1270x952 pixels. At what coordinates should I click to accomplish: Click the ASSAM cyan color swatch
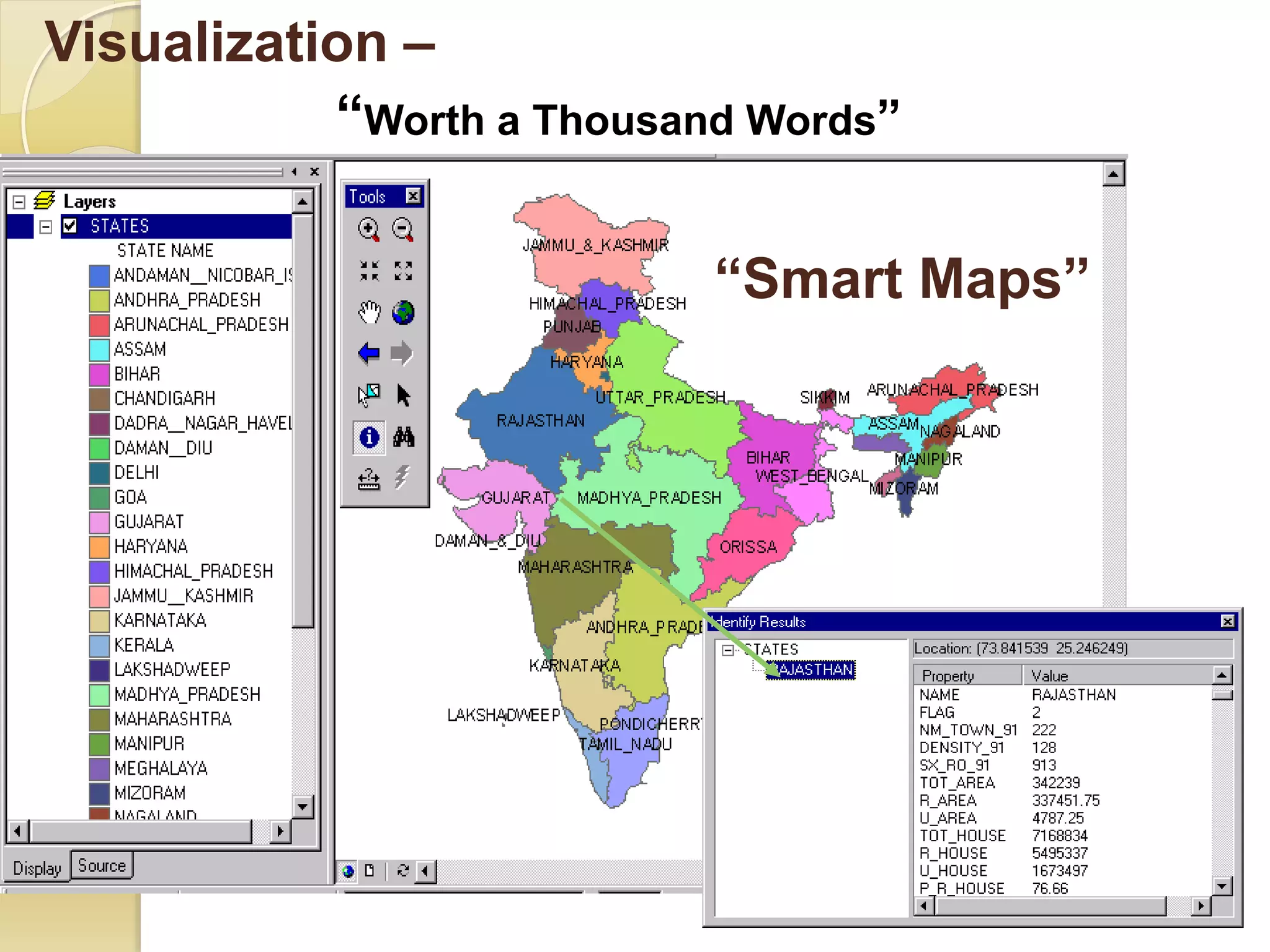(99, 350)
